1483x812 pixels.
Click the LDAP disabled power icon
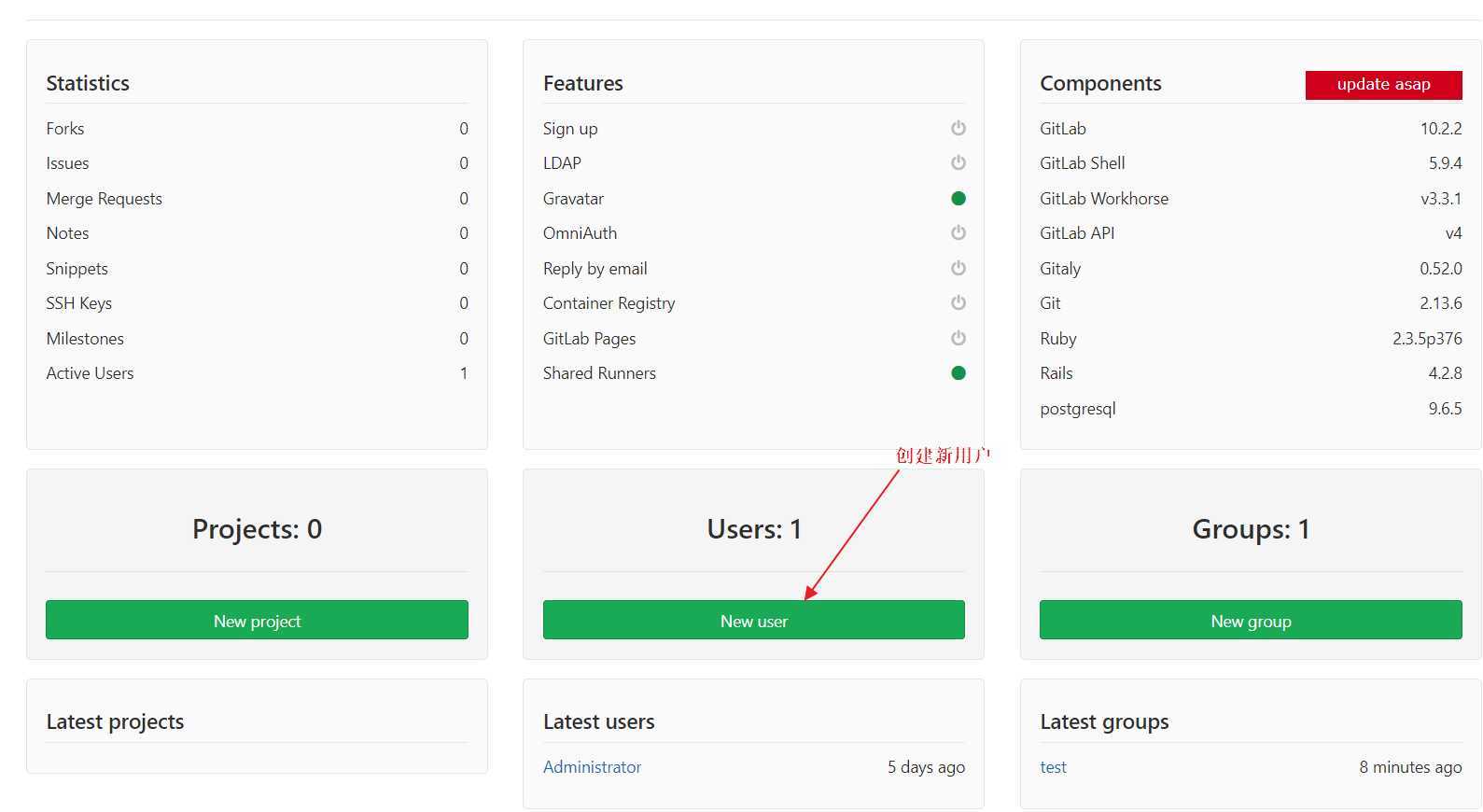click(x=958, y=162)
